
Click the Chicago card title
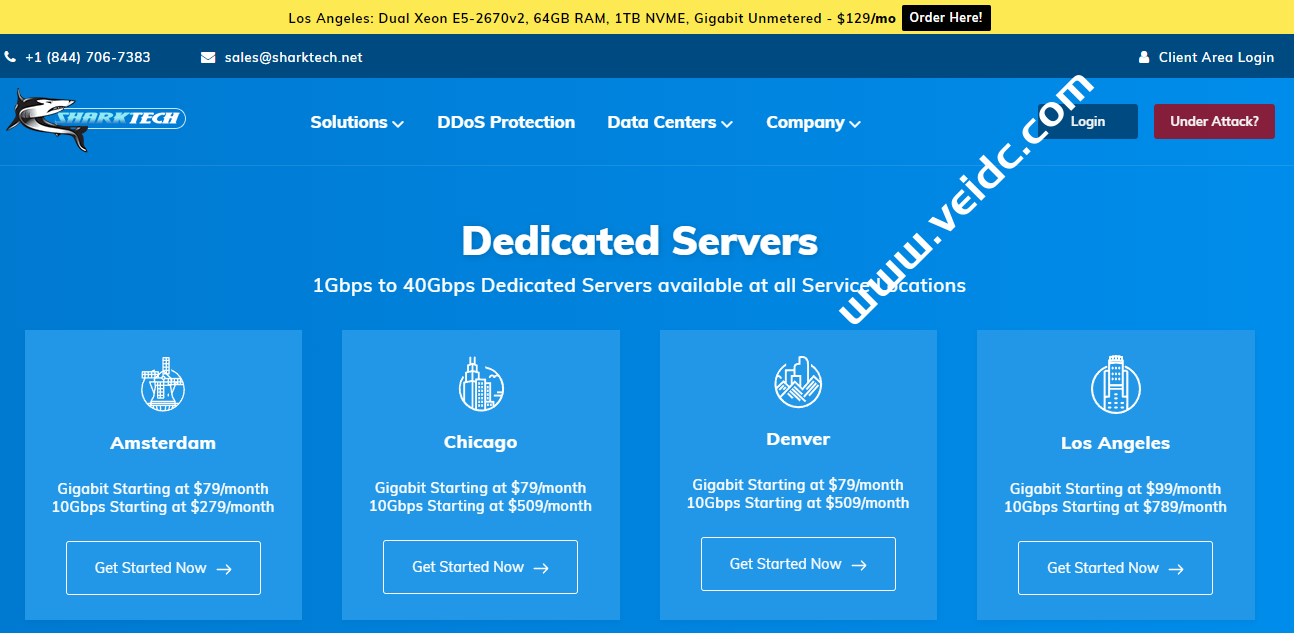tap(480, 442)
